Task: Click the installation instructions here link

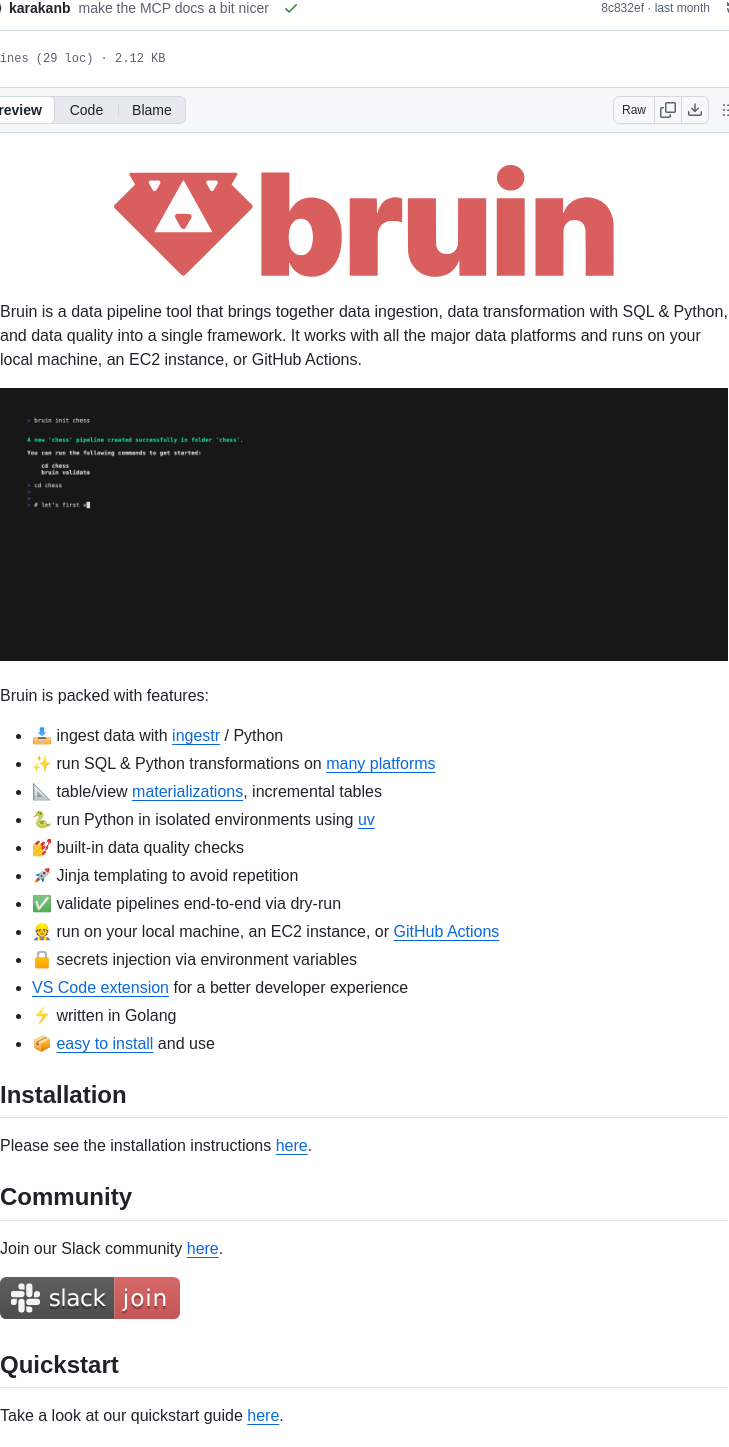Action: [291, 1145]
